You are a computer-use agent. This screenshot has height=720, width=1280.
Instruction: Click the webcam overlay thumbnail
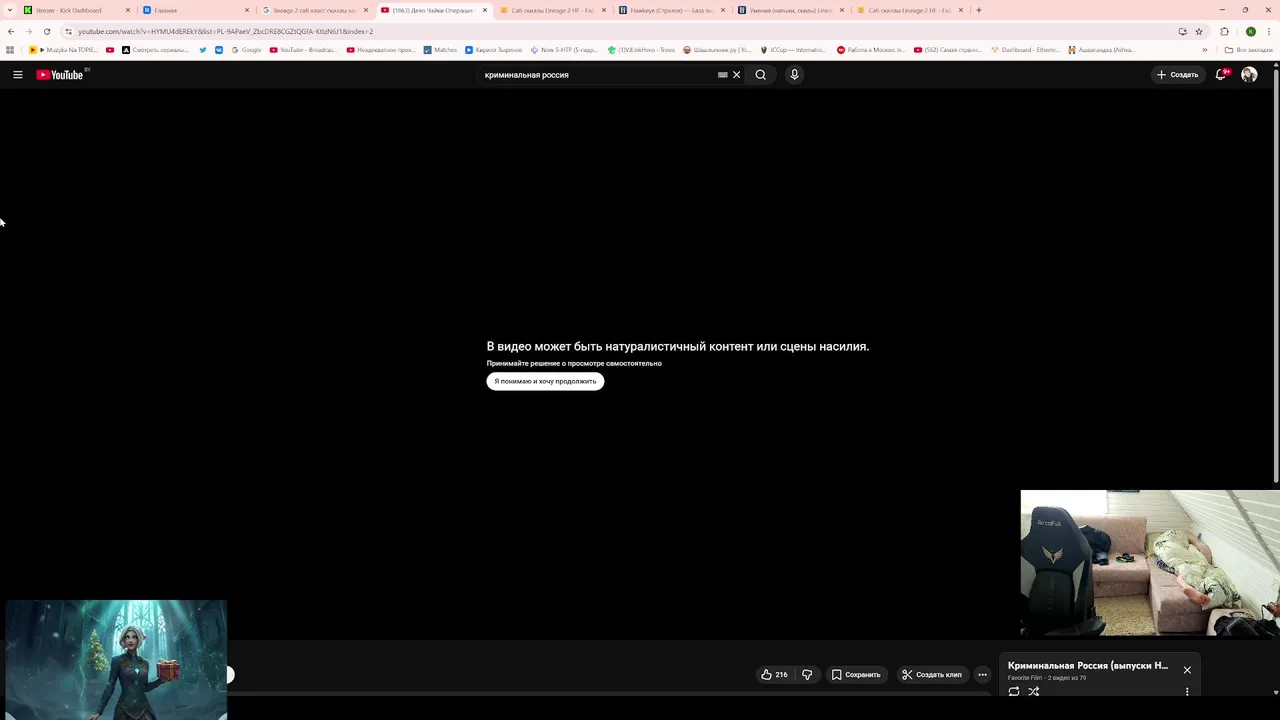[x=1150, y=563]
